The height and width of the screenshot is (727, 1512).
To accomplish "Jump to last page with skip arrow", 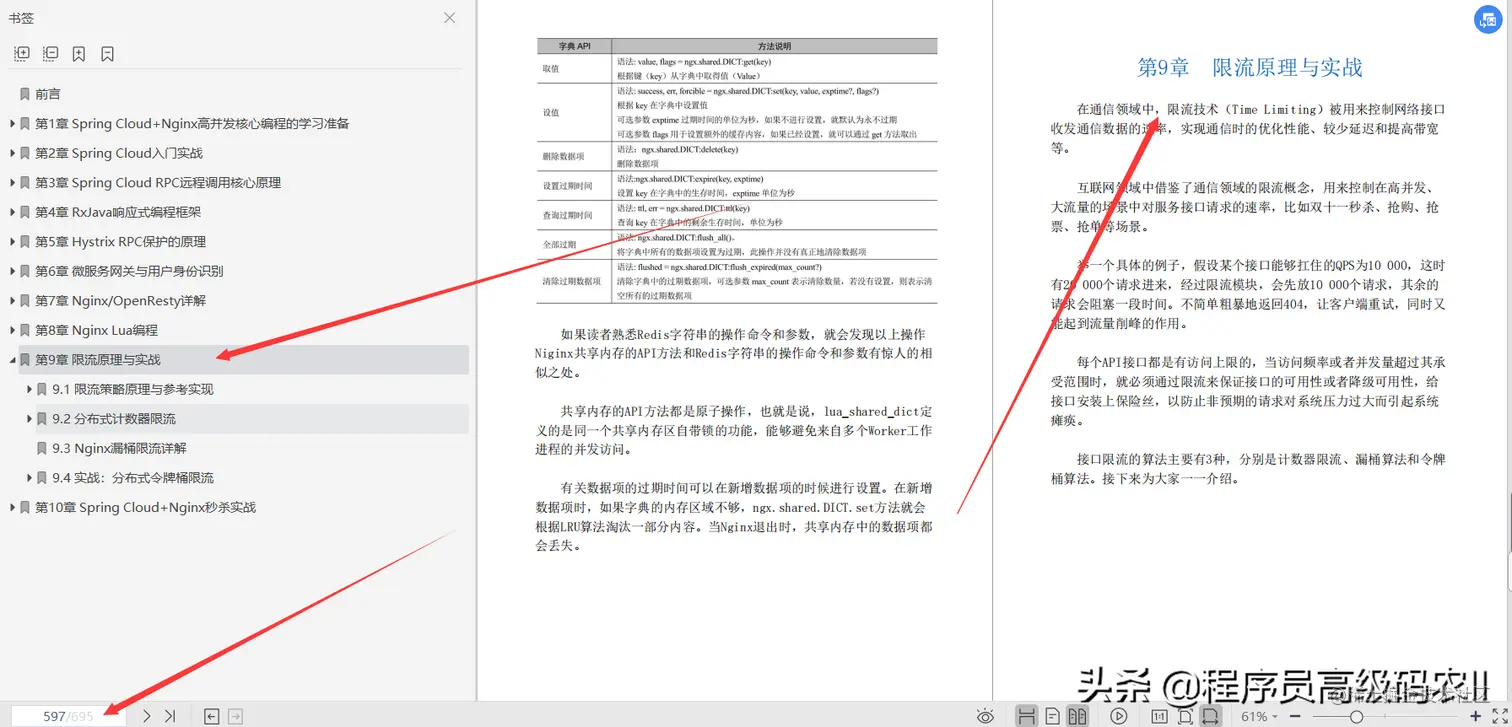I will click(x=169, y=716).
